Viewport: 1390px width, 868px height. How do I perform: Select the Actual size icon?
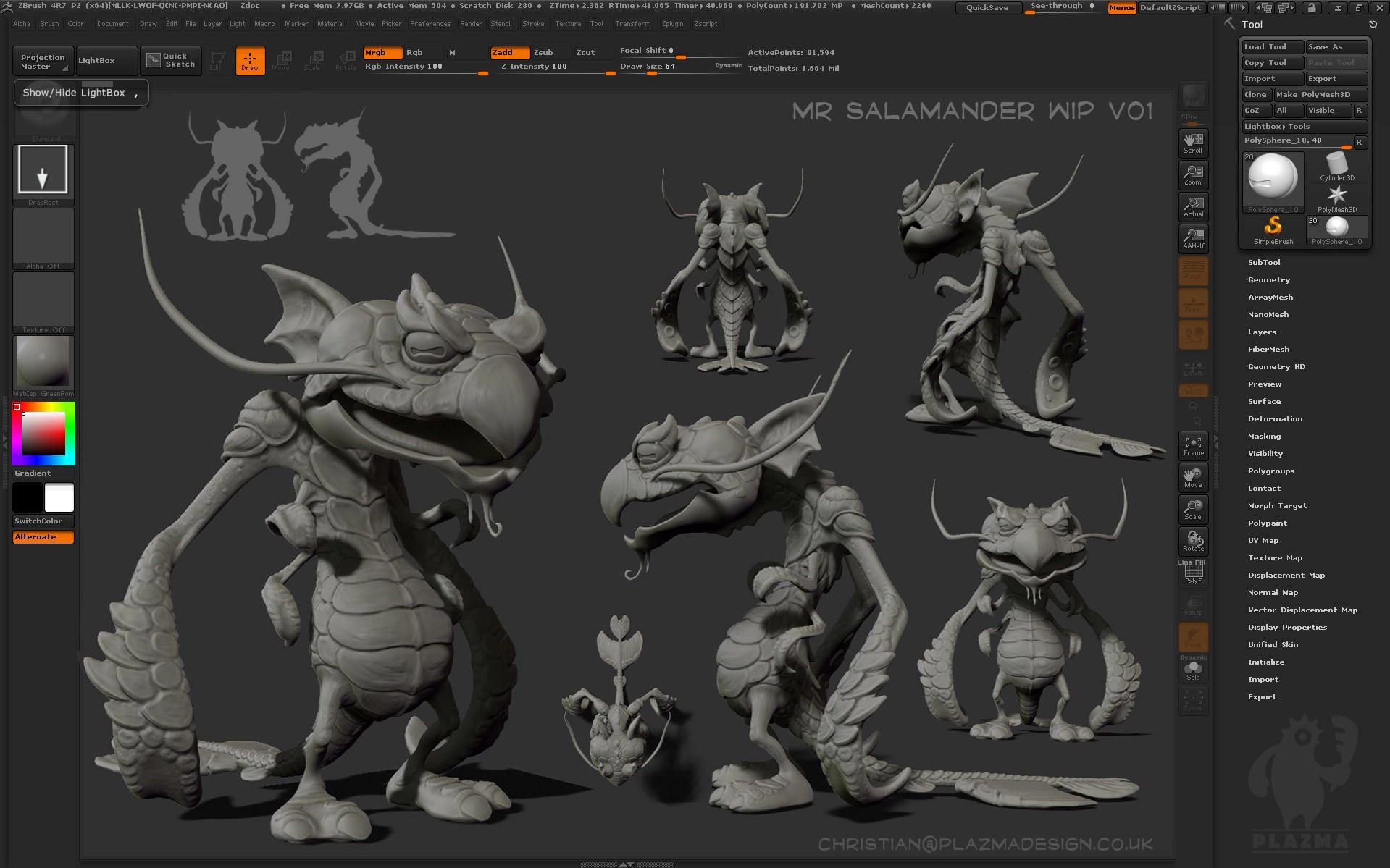click(1193, 206)
